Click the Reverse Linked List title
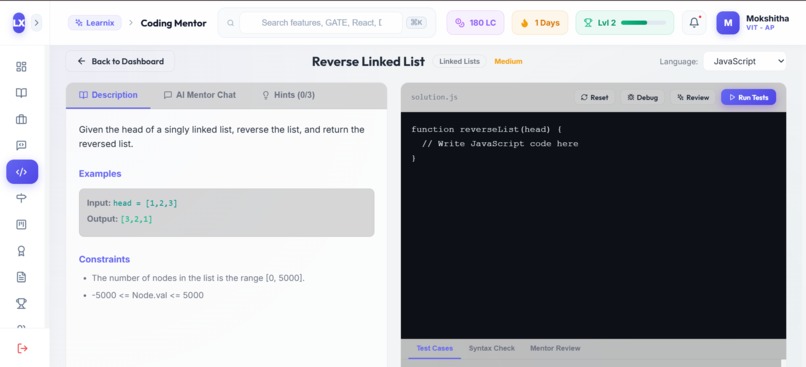The image size is (806, 367). pyautogui.click(x=368, y=61)
